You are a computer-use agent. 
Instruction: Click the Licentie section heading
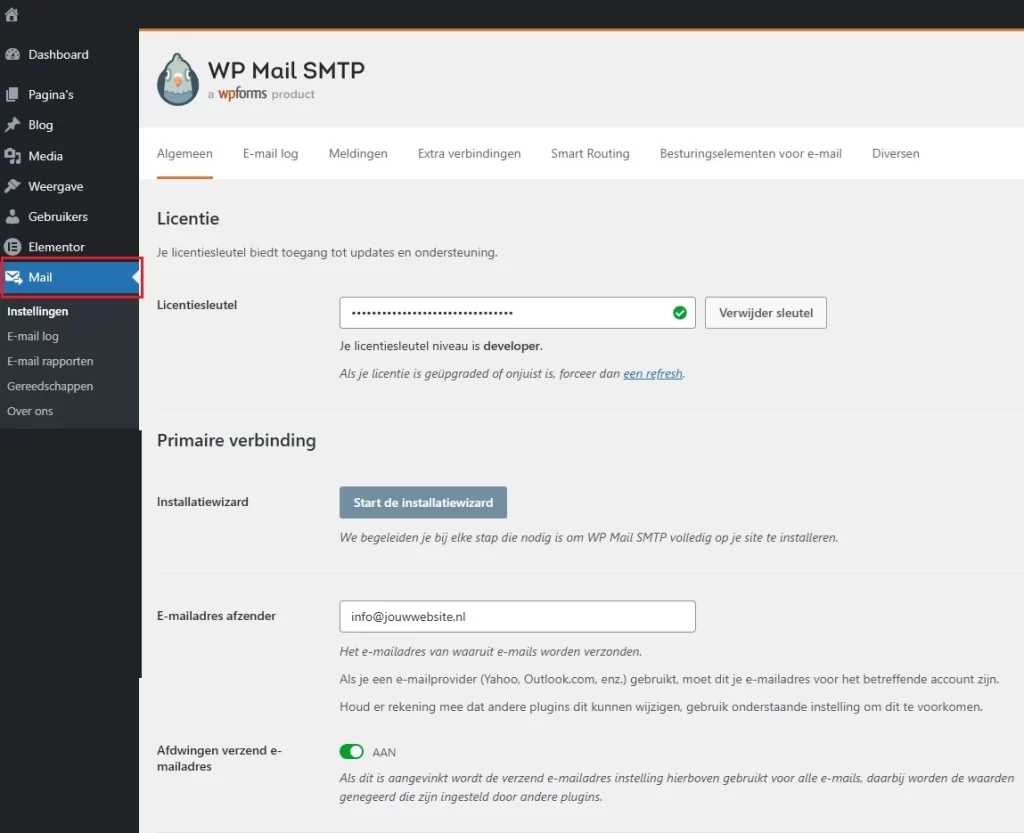tap(188, 219)
